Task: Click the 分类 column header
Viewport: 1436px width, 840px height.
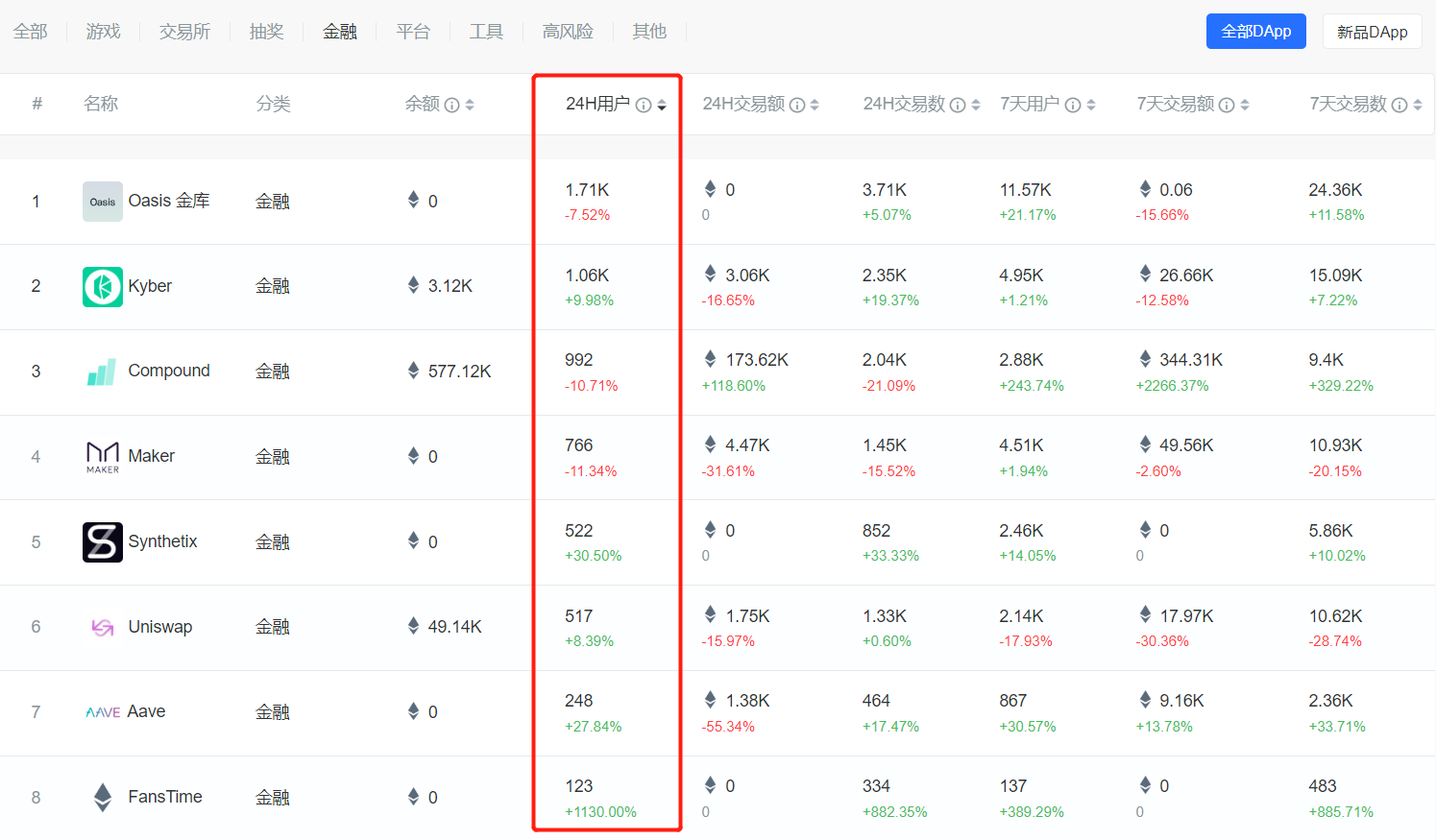Action: tap(274, 104)
